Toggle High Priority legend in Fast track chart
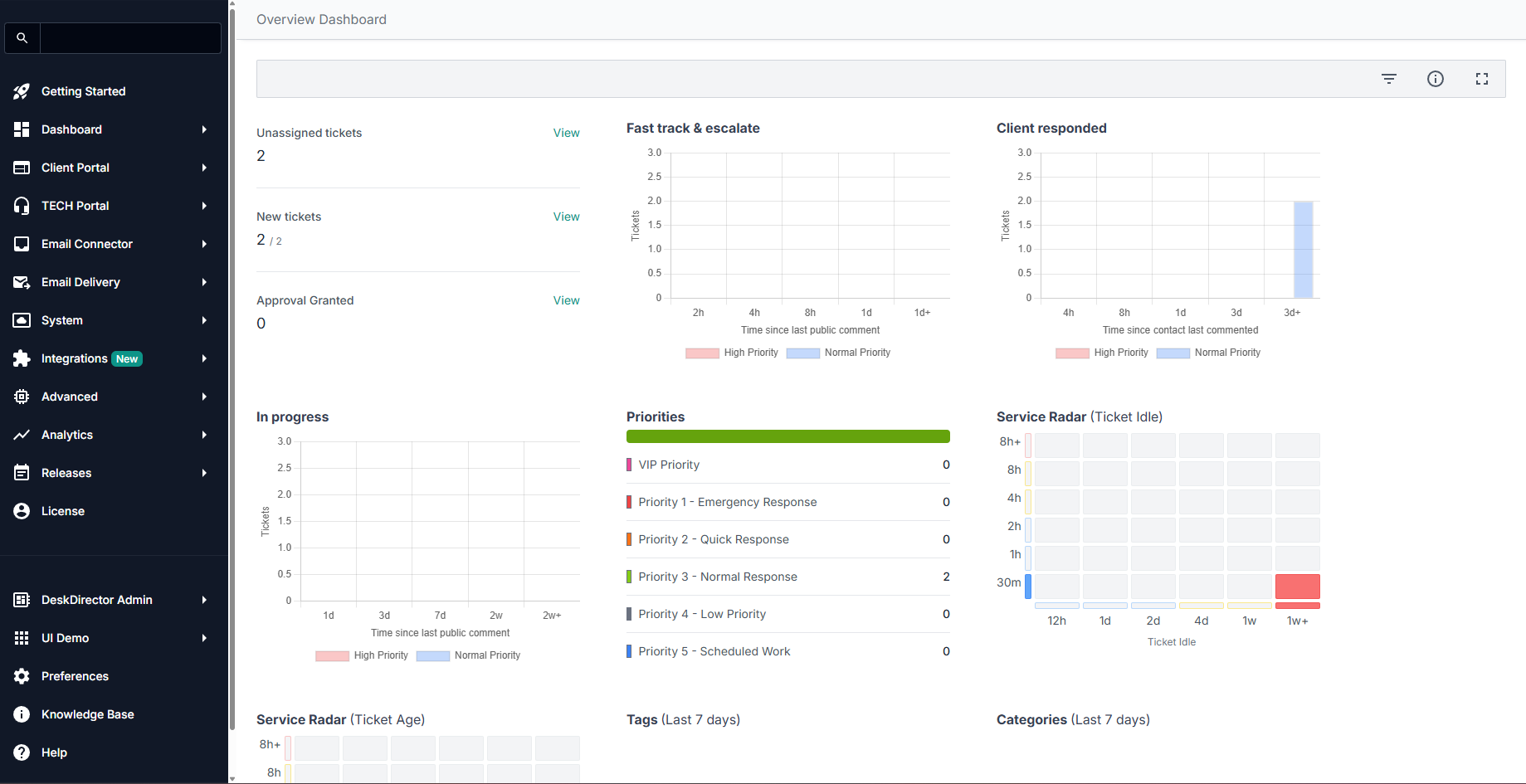 [732, 353]
